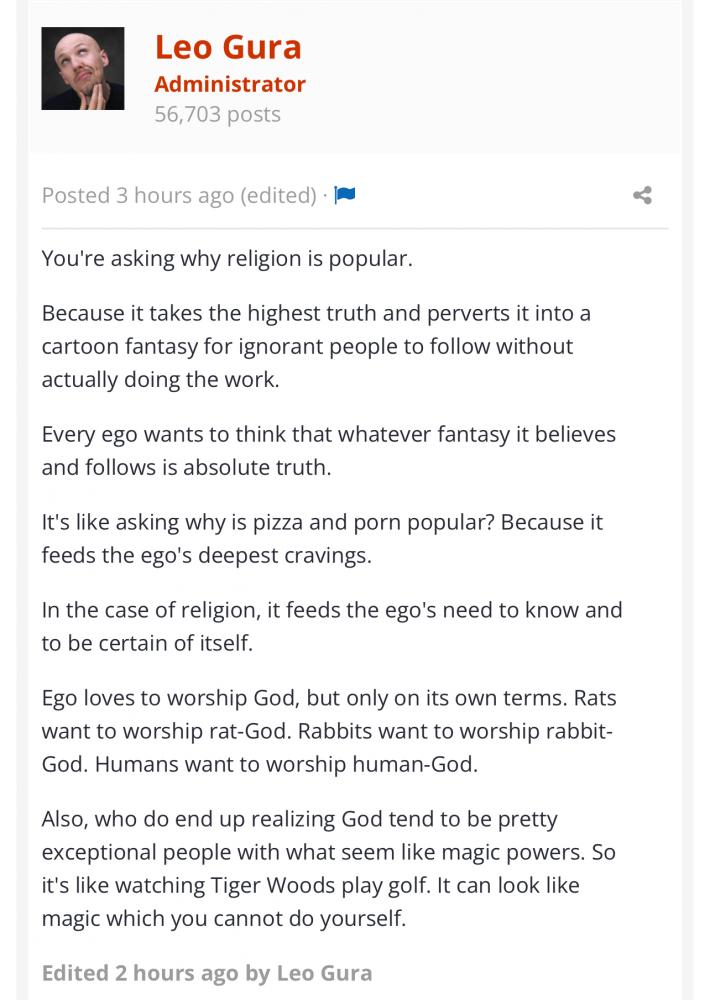This screenshot has height=1000, width=710.
Task: Click the 'Edited 2 hours ago' footer text
Action: click(140, 973)
